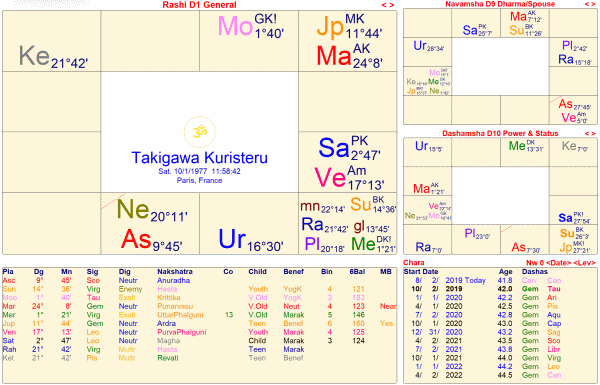Open the Rashi D1 General chart title

pos(199,5)
